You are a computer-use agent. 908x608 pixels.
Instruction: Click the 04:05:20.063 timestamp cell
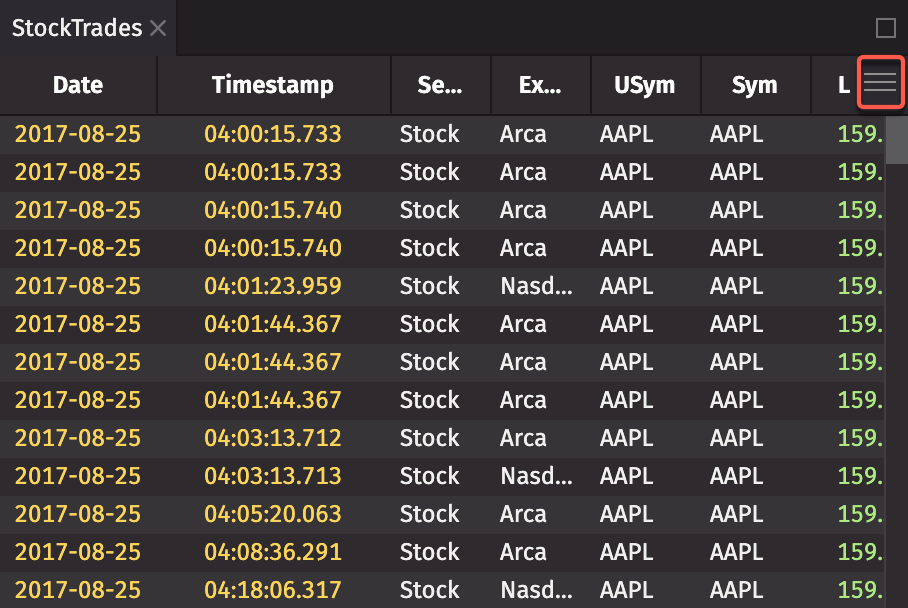(273, 514)
